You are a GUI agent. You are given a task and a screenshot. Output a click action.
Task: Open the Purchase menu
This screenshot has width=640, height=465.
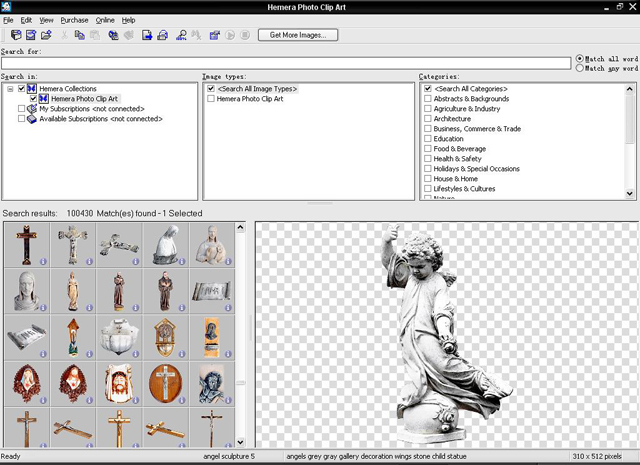[x=74, y=20]
